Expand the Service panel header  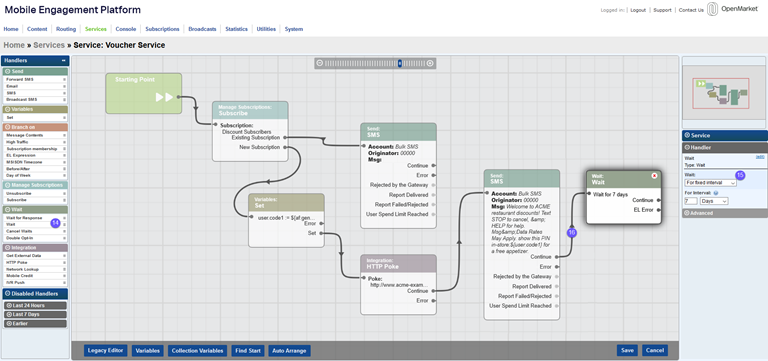[x=724, y=136]
